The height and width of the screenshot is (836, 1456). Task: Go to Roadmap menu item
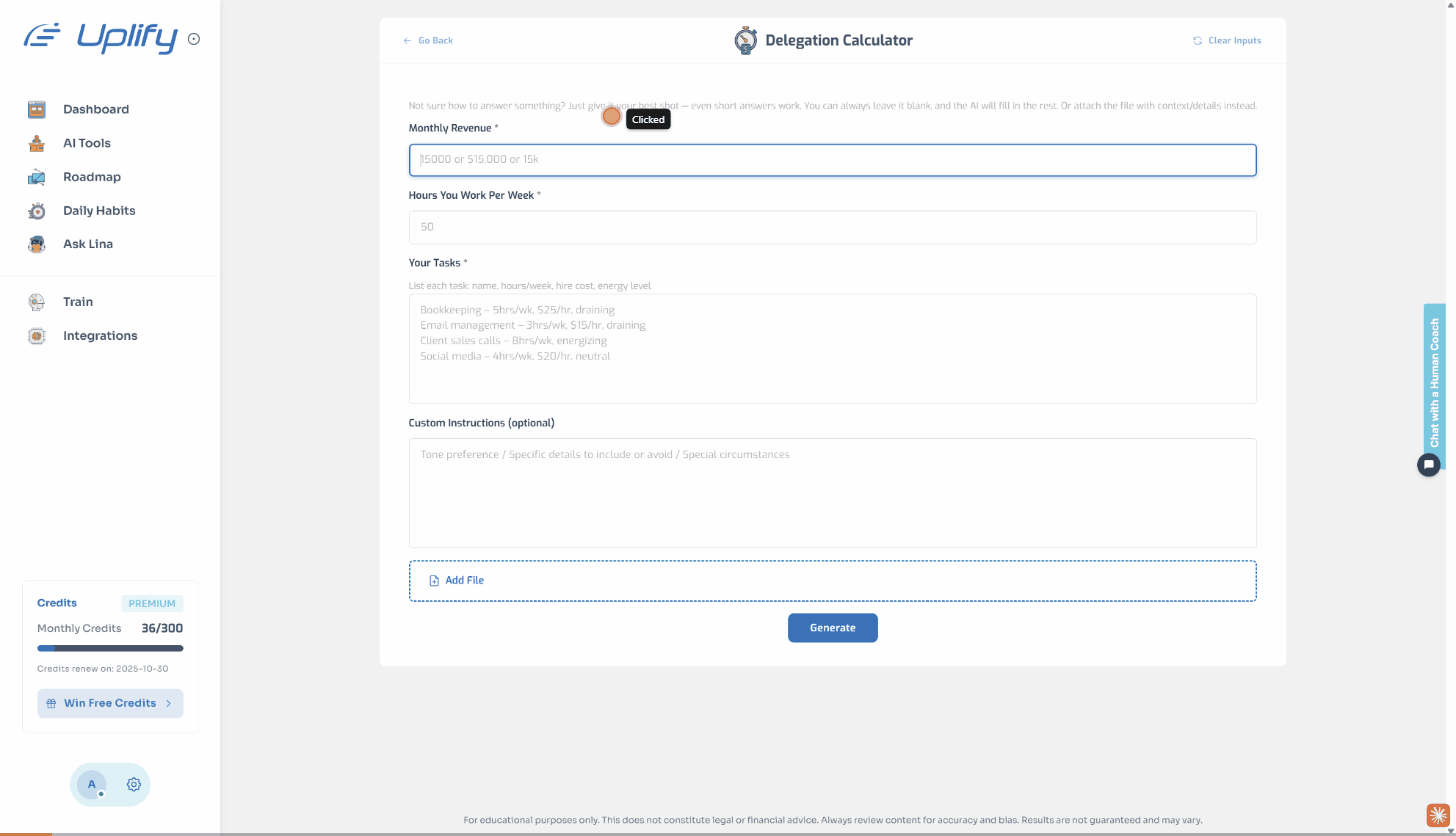(x=92, y=177)
